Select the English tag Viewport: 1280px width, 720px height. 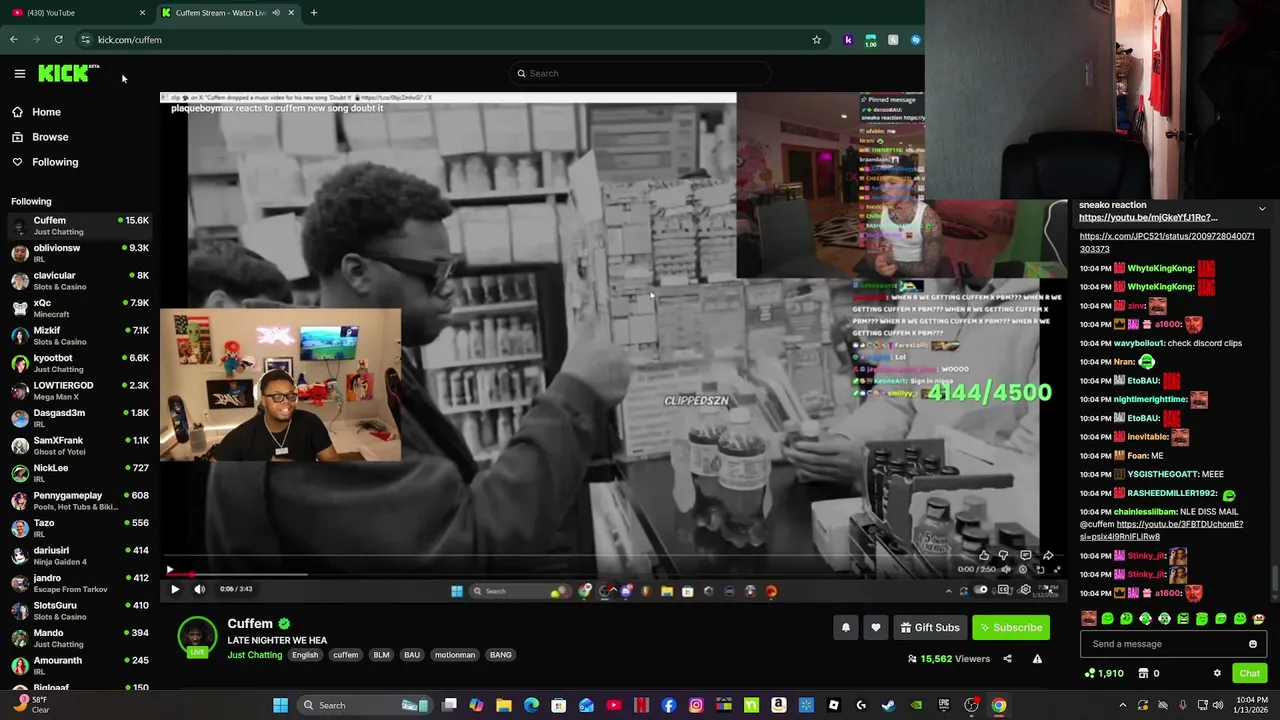[305, 655]
